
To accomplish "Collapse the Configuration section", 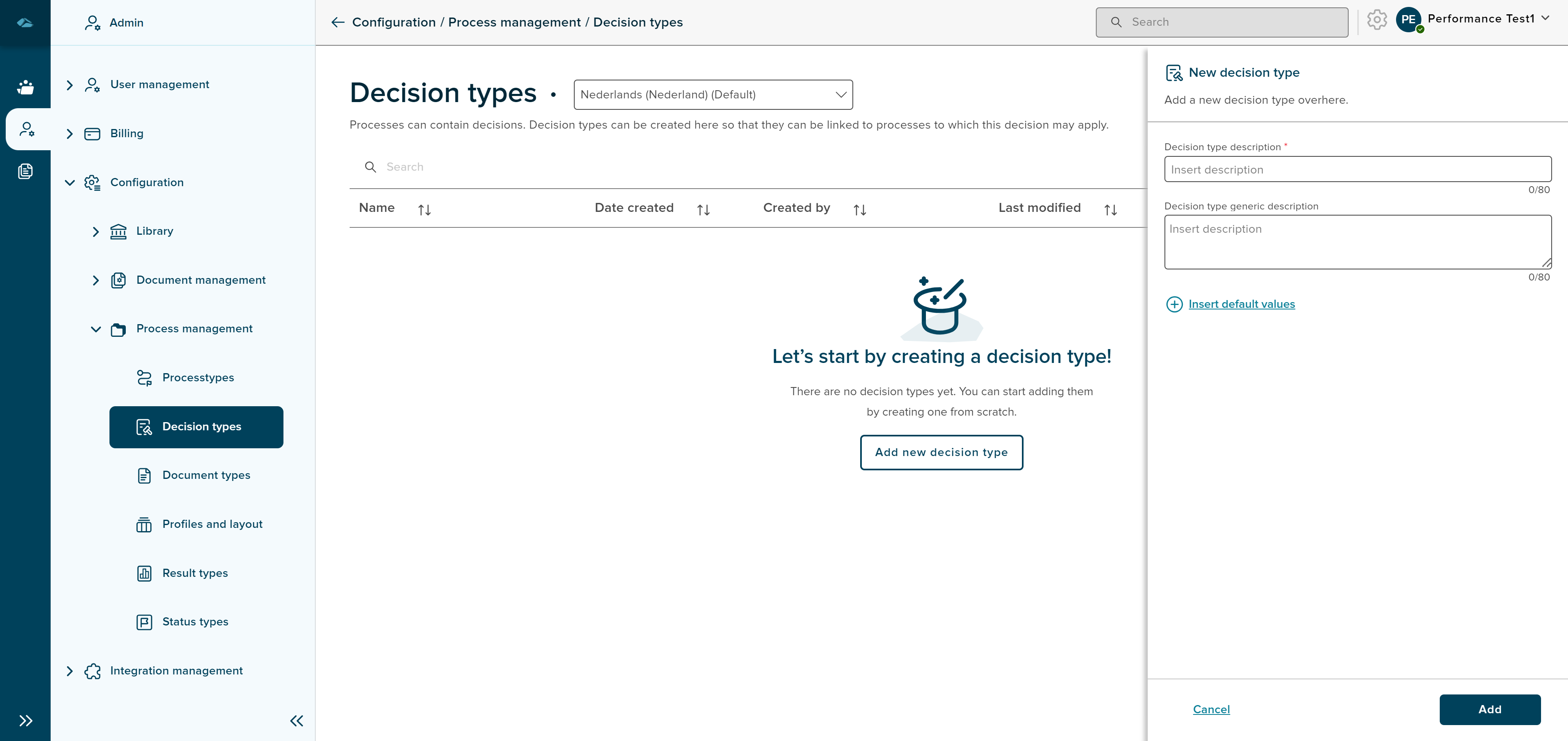I will 69,182.
